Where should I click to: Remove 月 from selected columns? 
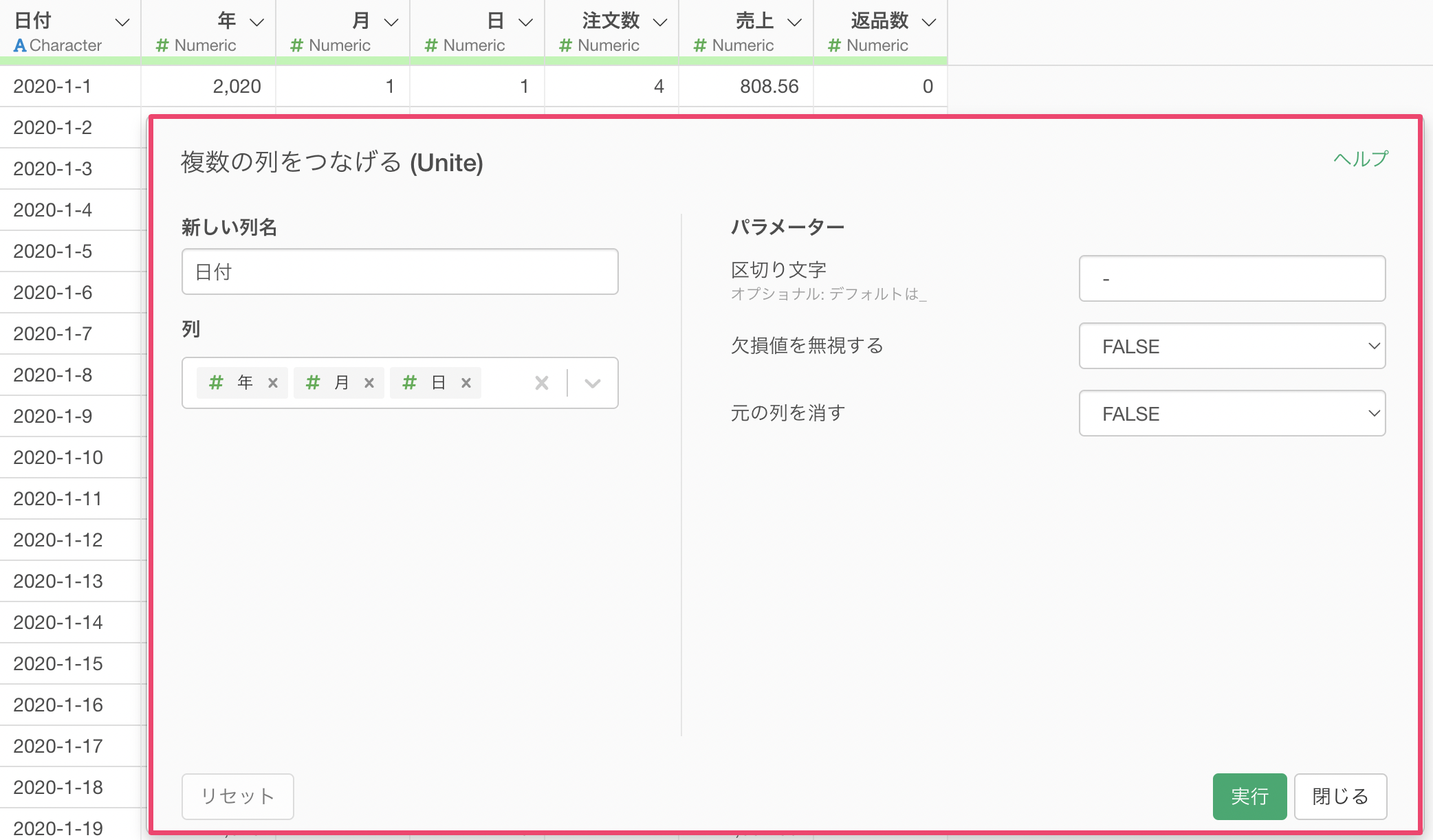pos(369,383)
